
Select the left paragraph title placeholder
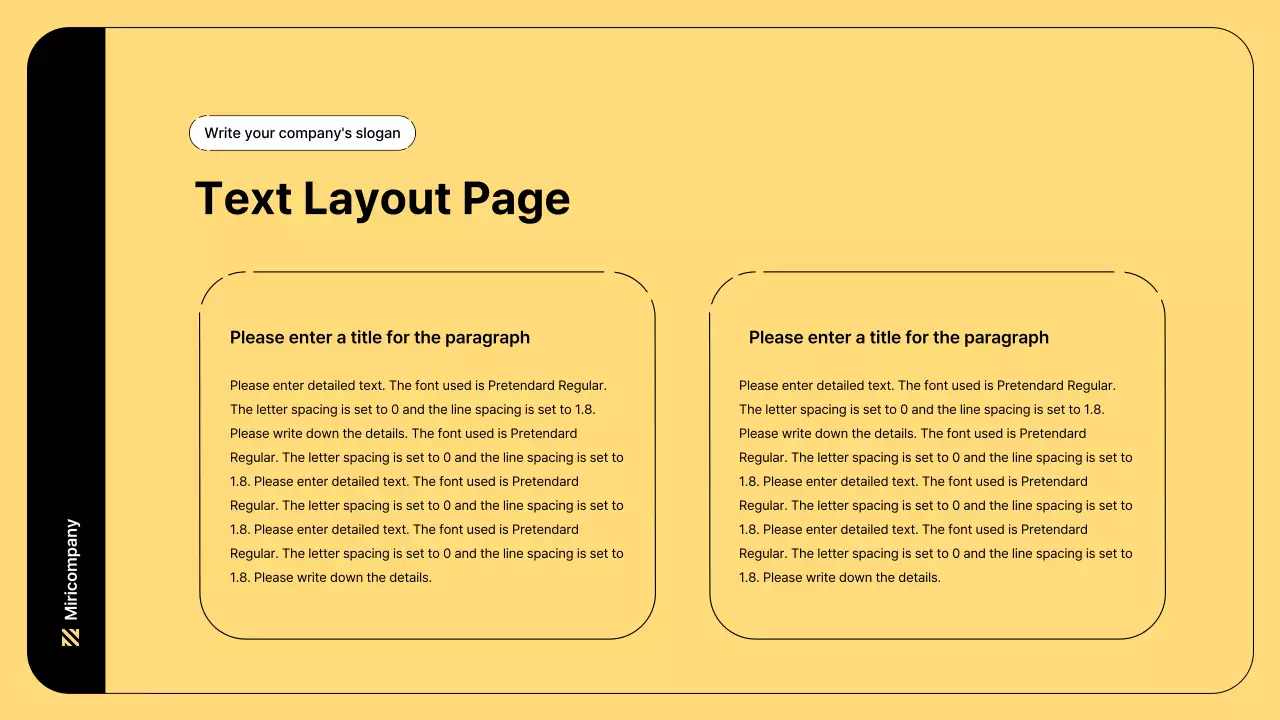(x=380, y=337)
